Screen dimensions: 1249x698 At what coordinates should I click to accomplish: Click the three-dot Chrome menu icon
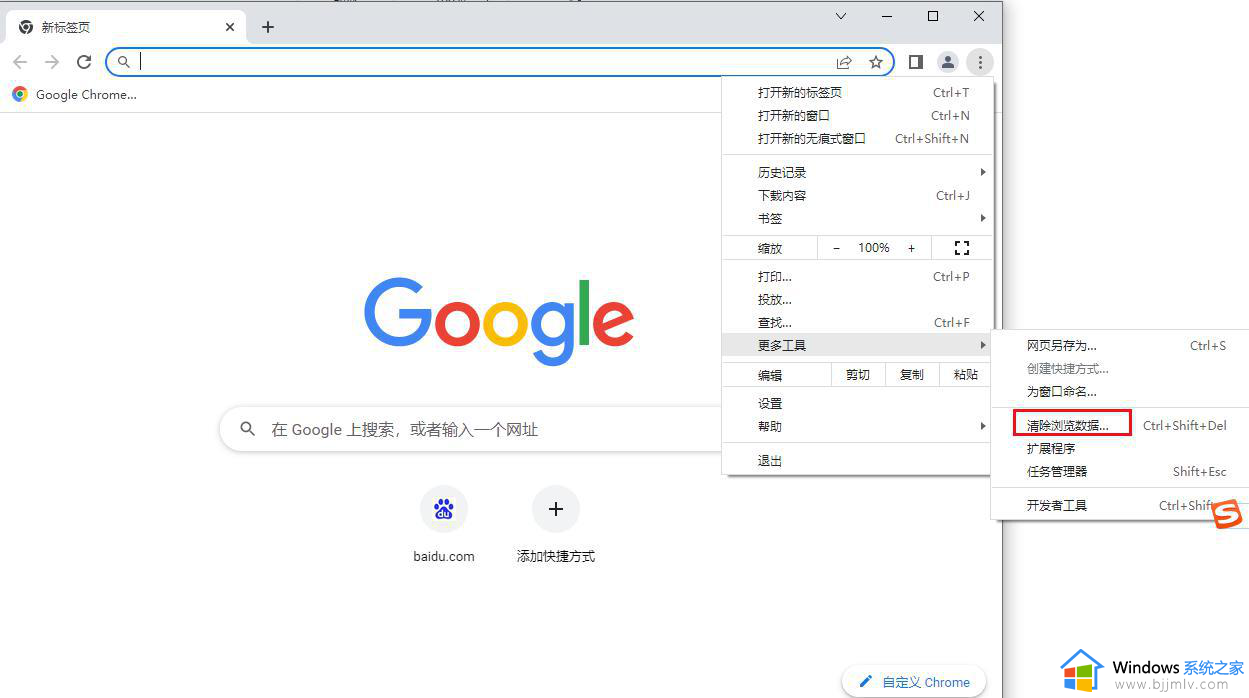[980, 62]
